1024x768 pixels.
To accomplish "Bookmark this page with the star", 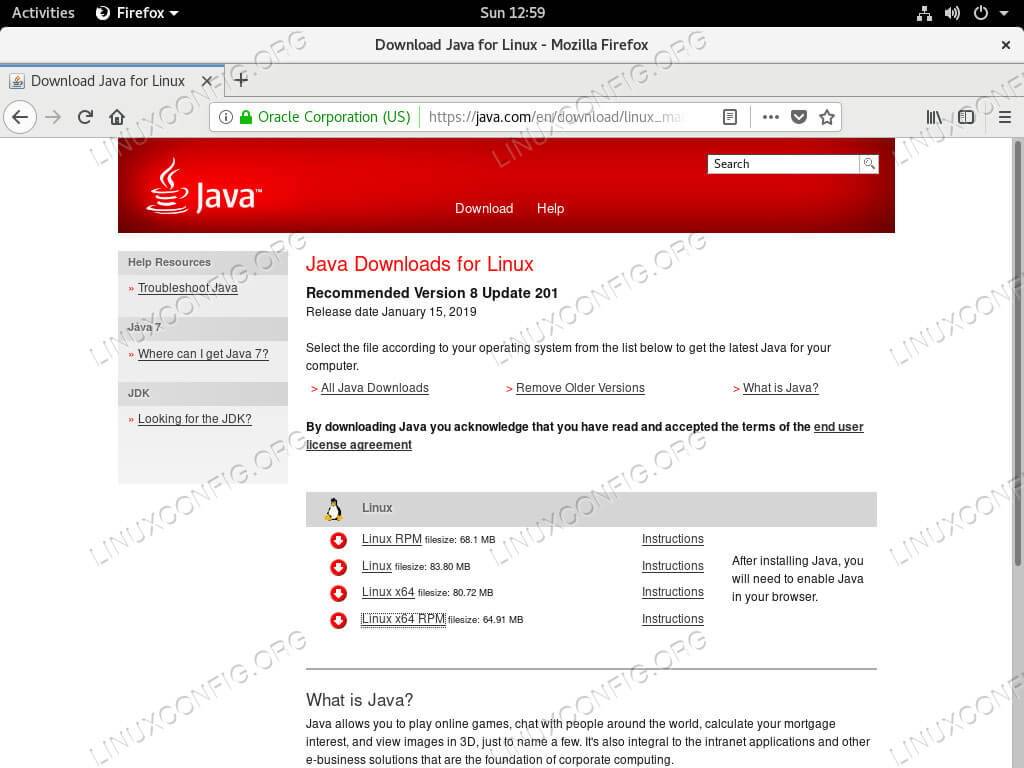I will (827, 118).
